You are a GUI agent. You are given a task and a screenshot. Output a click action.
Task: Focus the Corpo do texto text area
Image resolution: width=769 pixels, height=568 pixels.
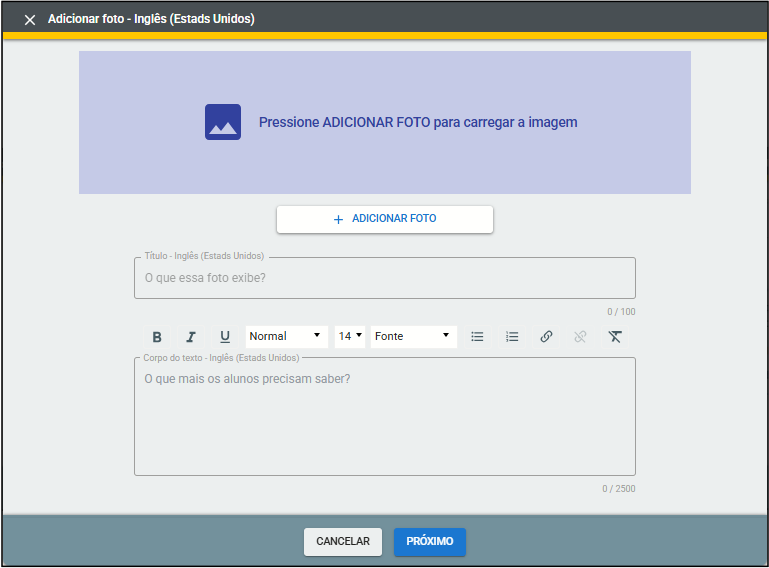[384, 420]
